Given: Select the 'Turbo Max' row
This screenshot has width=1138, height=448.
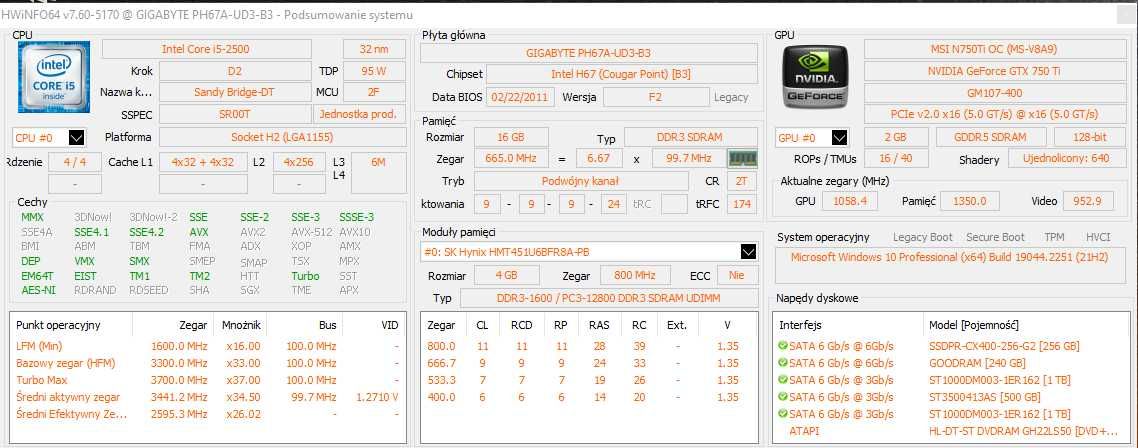Looking at the screenshot, I should tap(208, 380).
